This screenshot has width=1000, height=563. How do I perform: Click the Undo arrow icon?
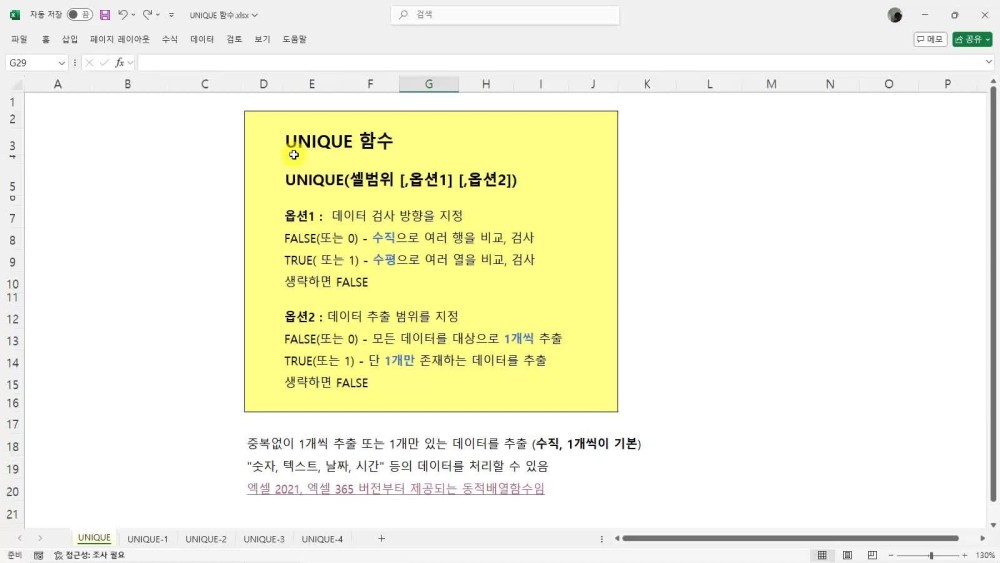[123, 15]
